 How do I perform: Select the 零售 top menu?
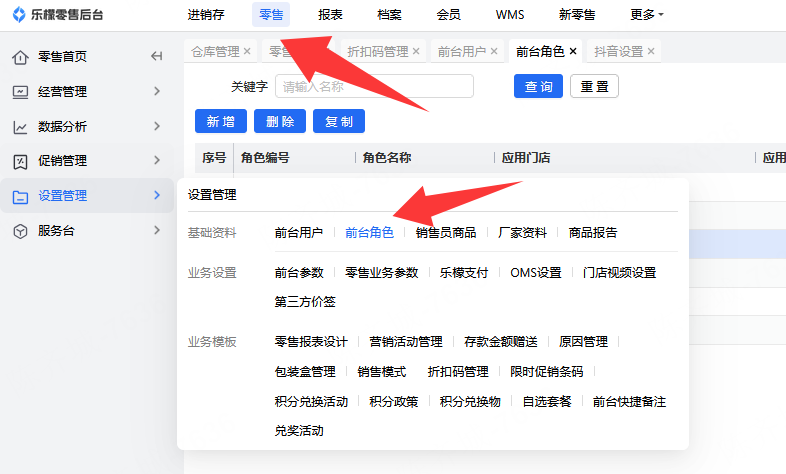point(271,15)
